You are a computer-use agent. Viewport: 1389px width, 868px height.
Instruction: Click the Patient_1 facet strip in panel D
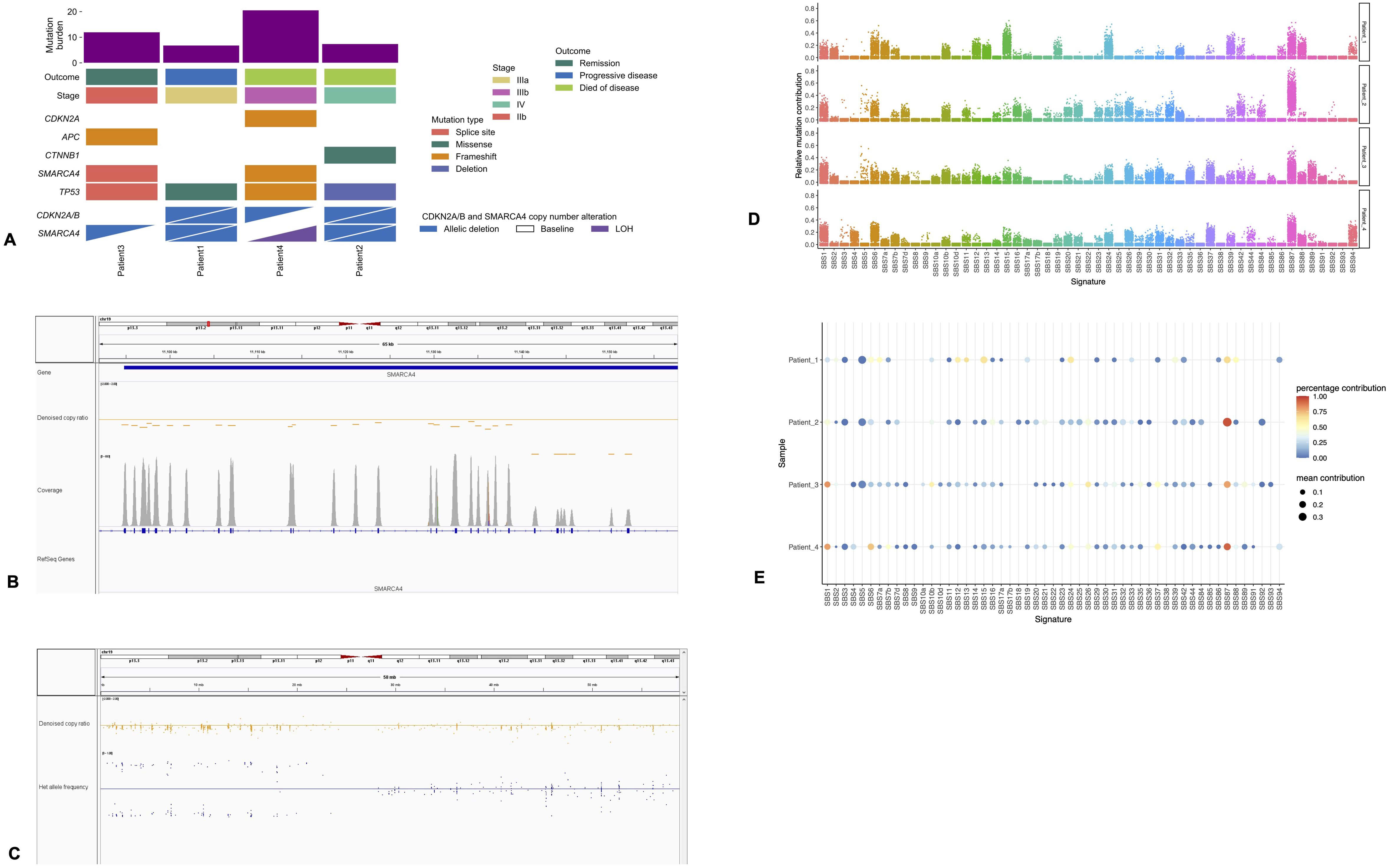point(1364,32)
